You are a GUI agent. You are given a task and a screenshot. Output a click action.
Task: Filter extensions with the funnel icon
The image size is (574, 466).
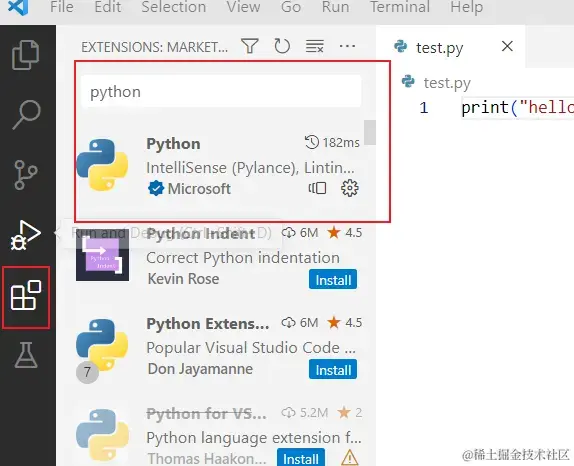click(250, 46)
